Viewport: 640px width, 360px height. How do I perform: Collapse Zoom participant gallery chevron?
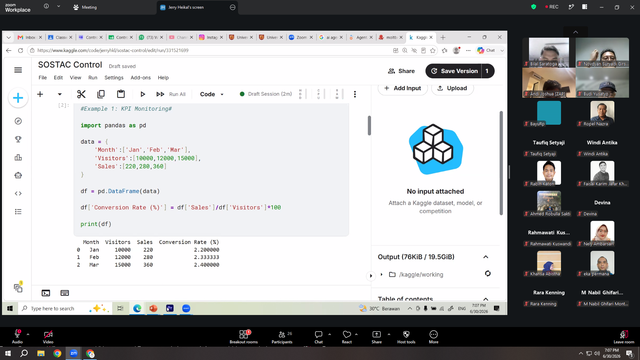pos(576,32)
